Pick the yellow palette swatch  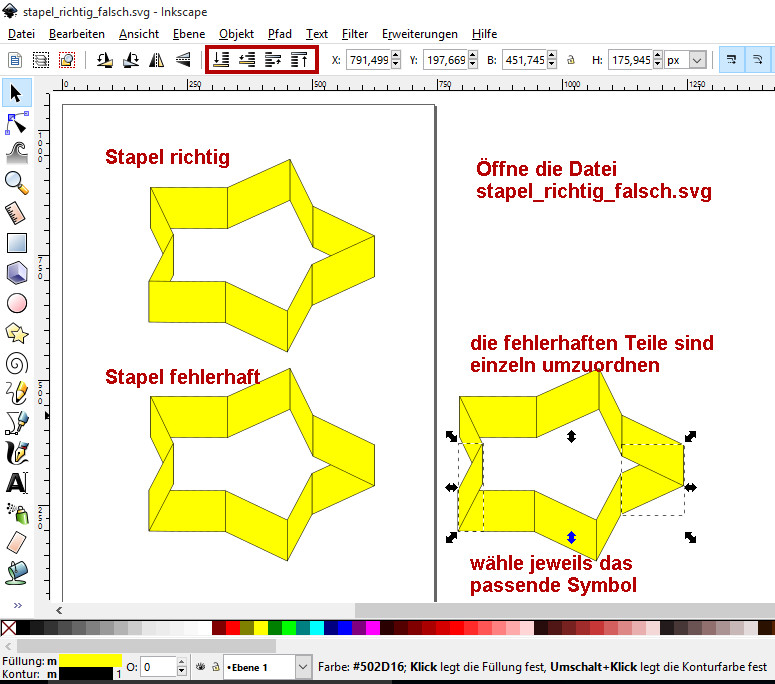click(x=260, y=628)
